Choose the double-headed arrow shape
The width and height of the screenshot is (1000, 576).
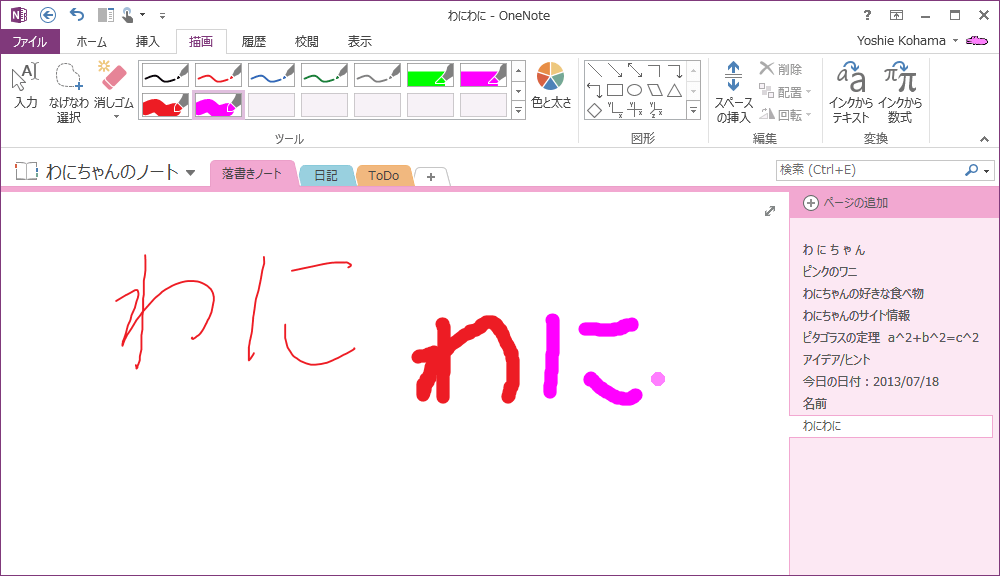pos(635,70)
